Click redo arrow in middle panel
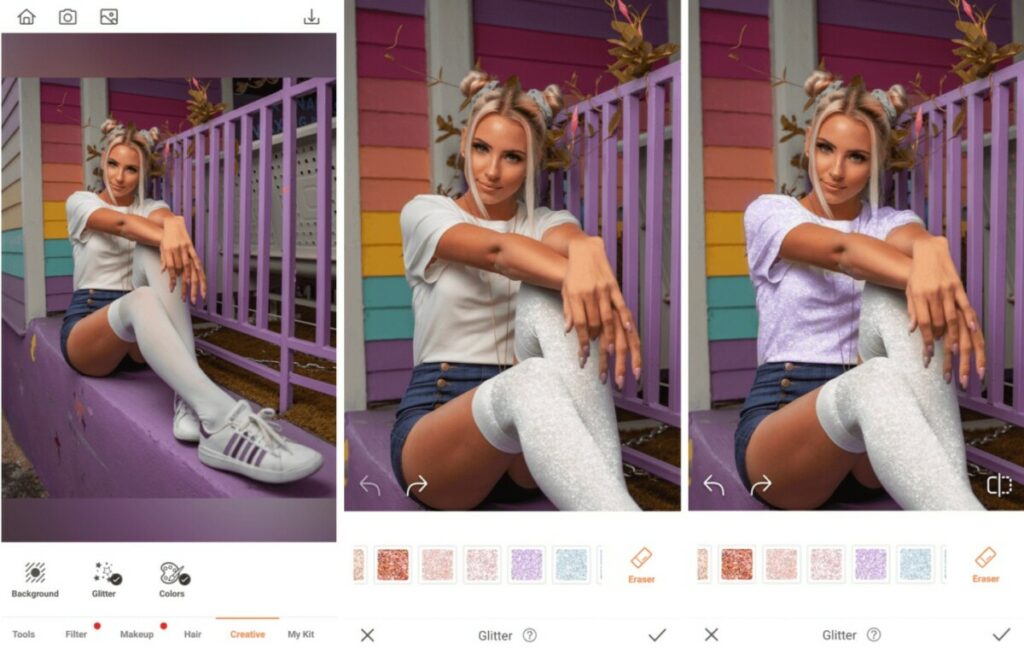 tap(417, 485)
